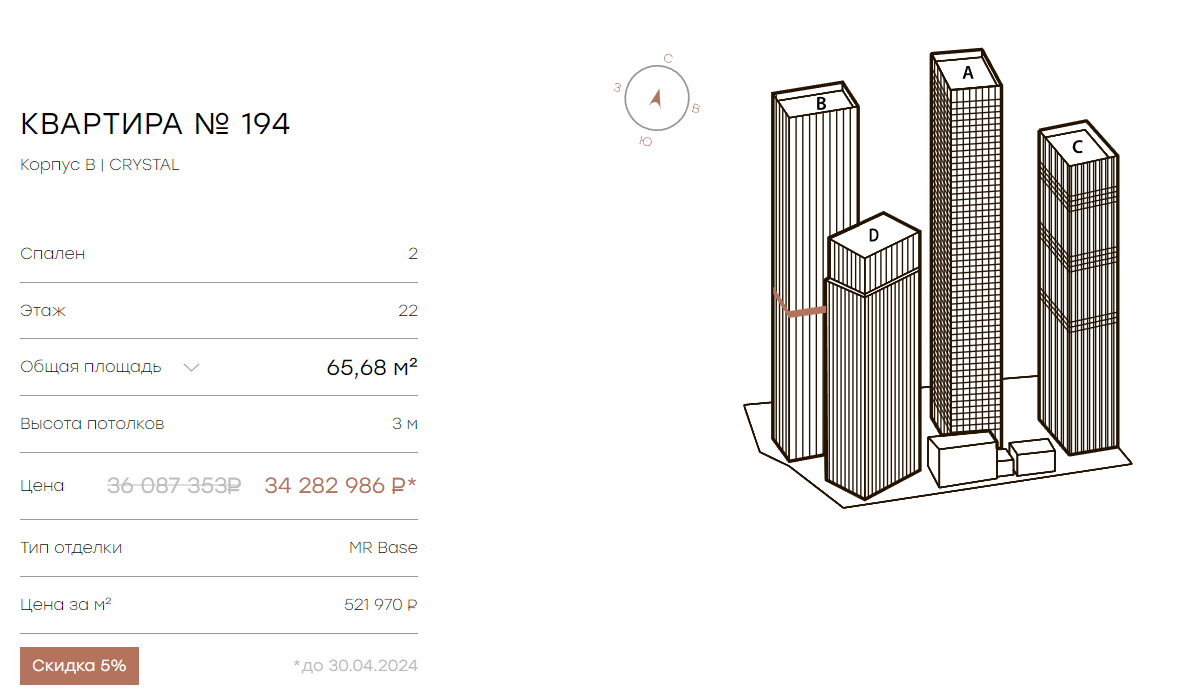This screenshot has height=694, width=1178.
Task: Click the compass north arrow icon
Action: [x=657, y=98]
